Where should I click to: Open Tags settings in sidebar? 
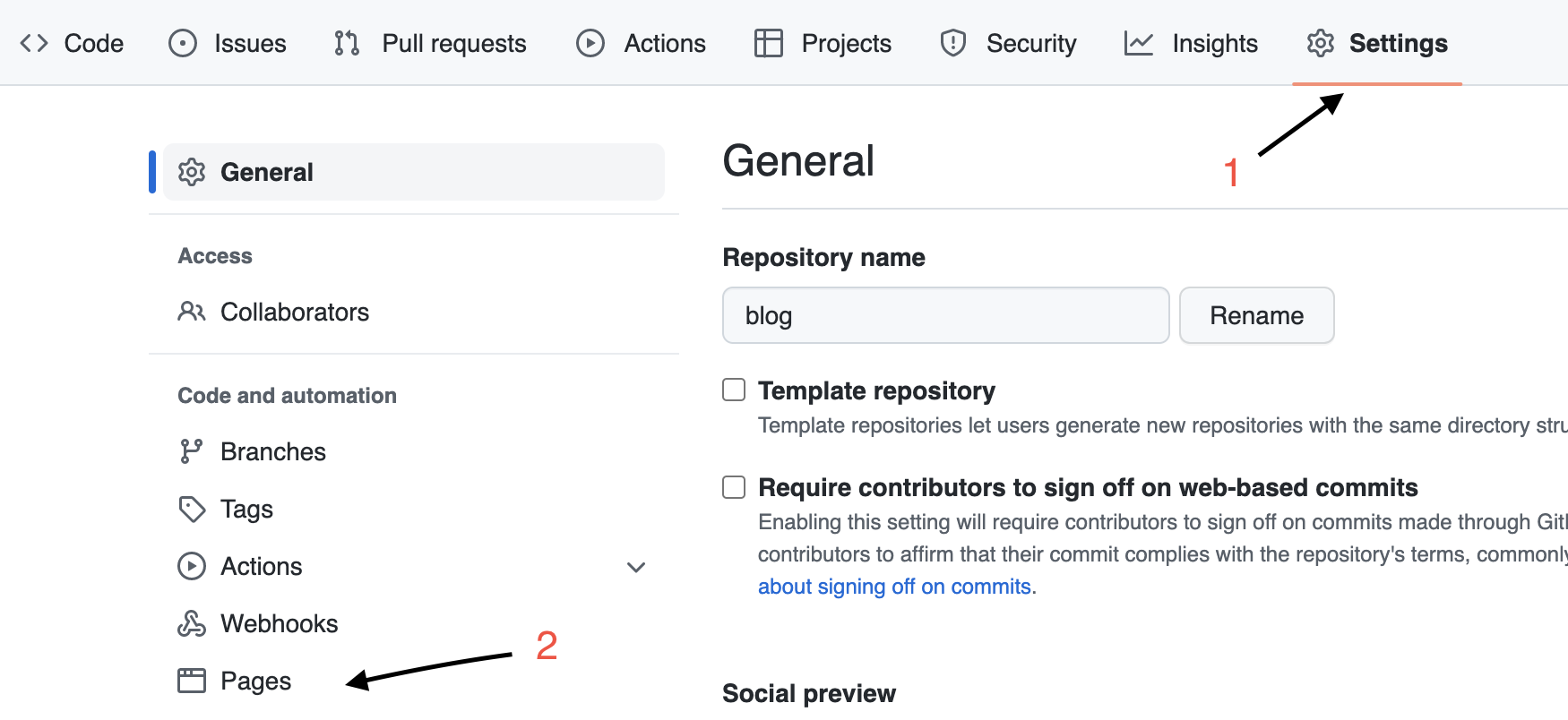point(246,509)
